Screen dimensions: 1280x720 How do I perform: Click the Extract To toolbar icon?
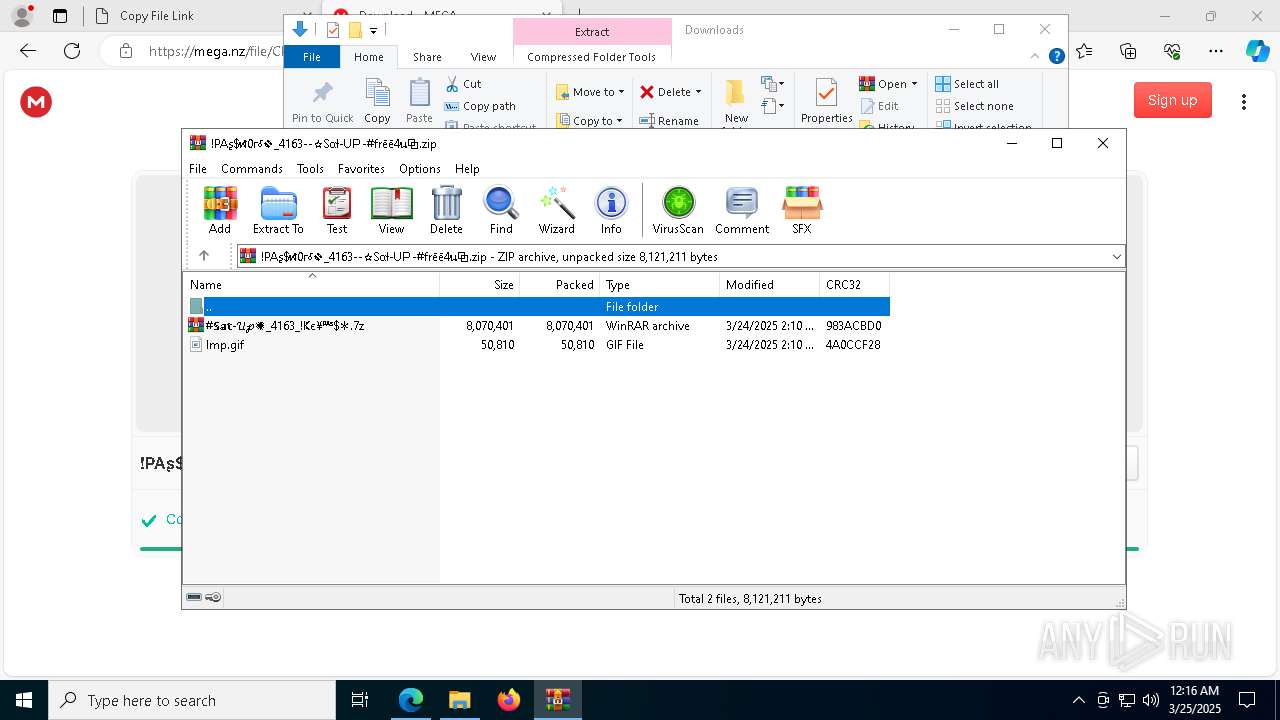coord(278,210)
